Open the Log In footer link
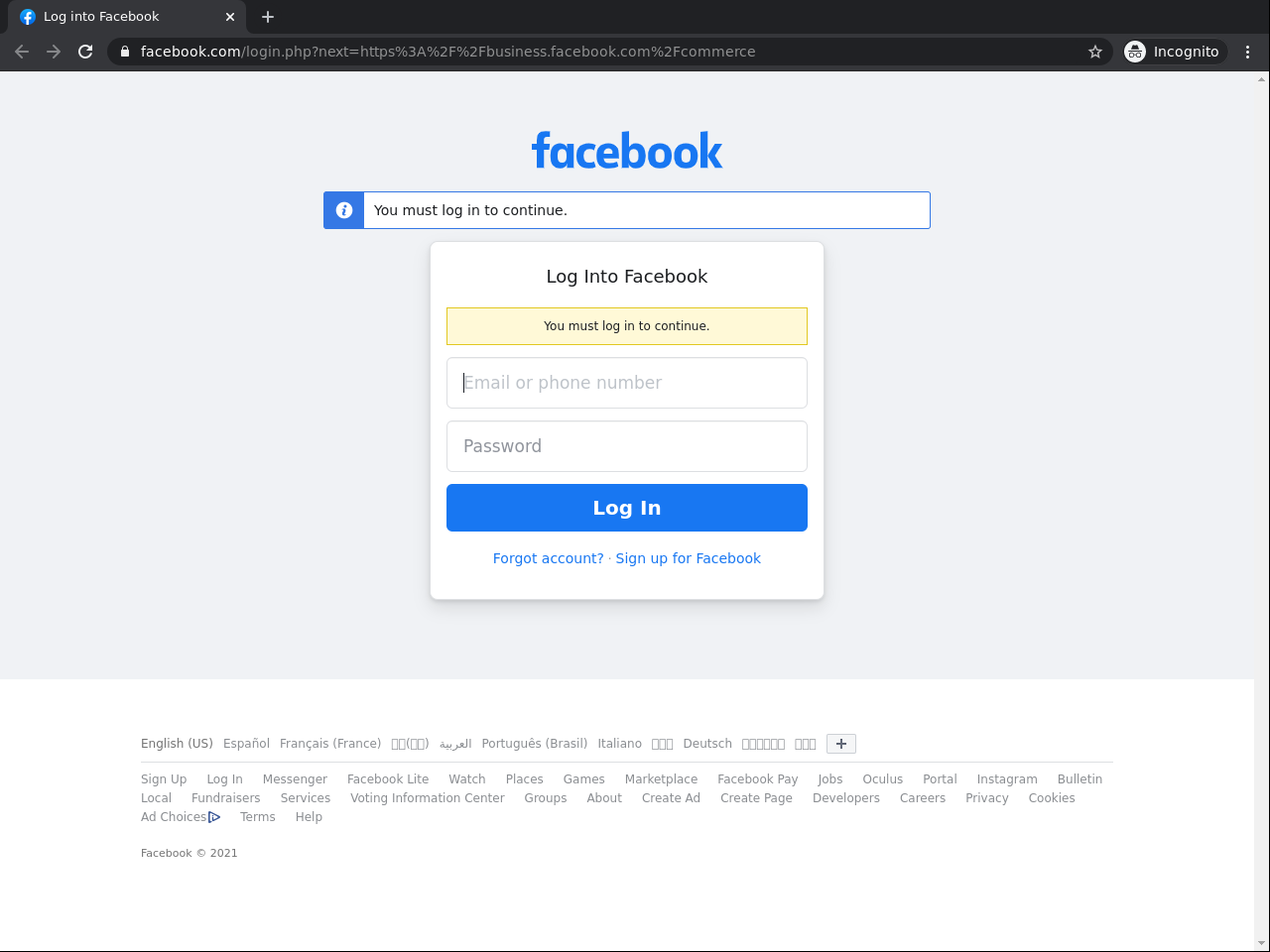1270x952 pixels. click(x=224, y=779)
